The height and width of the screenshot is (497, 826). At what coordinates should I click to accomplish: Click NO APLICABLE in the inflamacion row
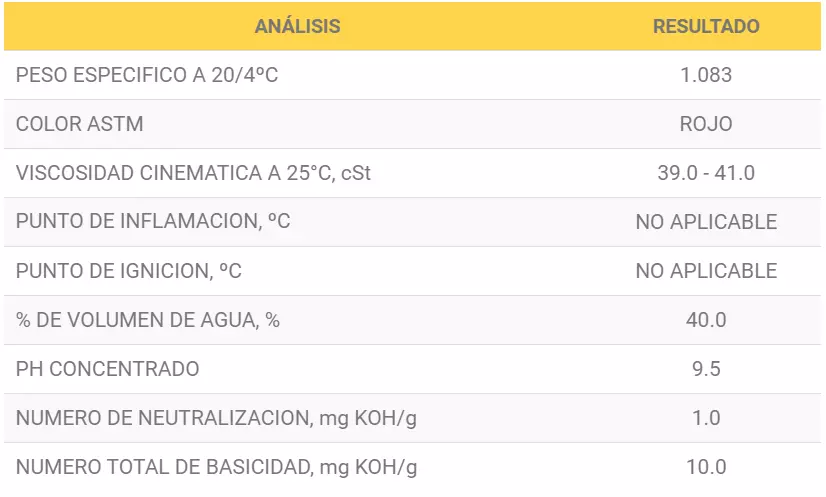click(x=706, y=222)
